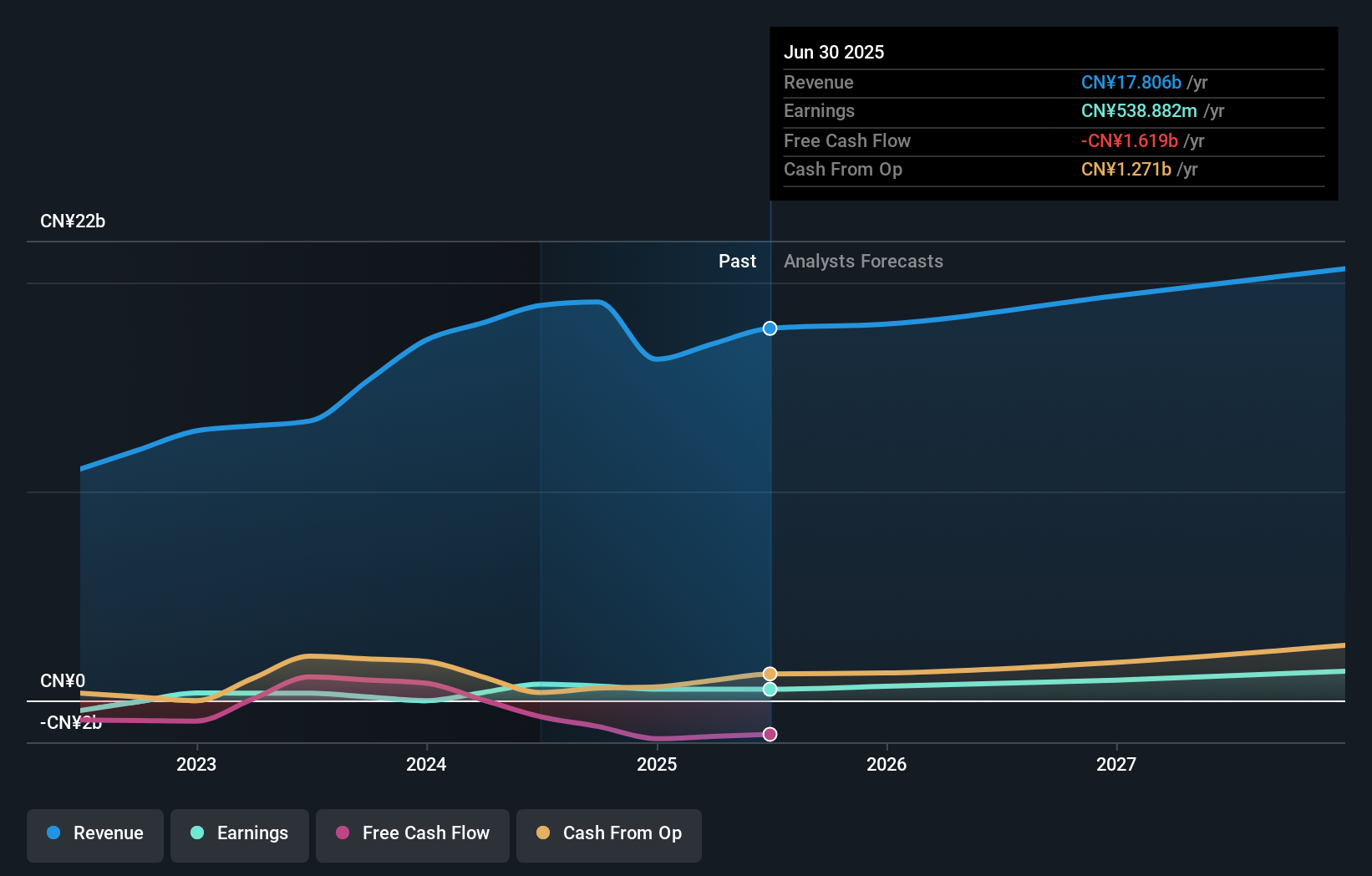
Task: Toggle the Revenue series visibility
Action: point(94,835)
